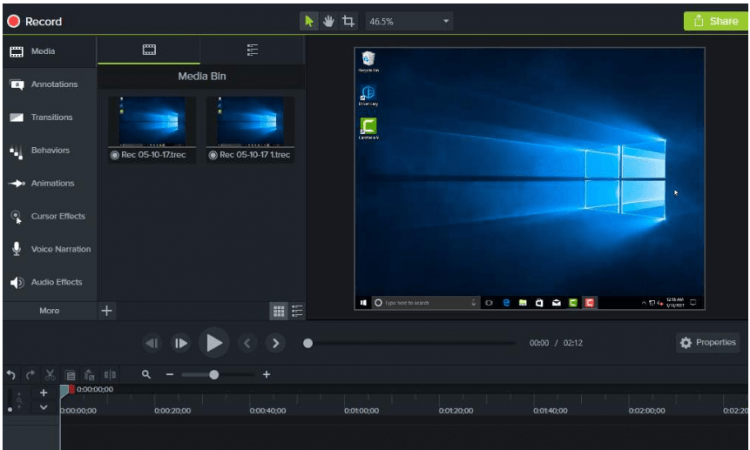The height and width of the screenshot is (450, 750).
Task: Switch to the Media Bin filmstrip tab
Action: (149, 50)
